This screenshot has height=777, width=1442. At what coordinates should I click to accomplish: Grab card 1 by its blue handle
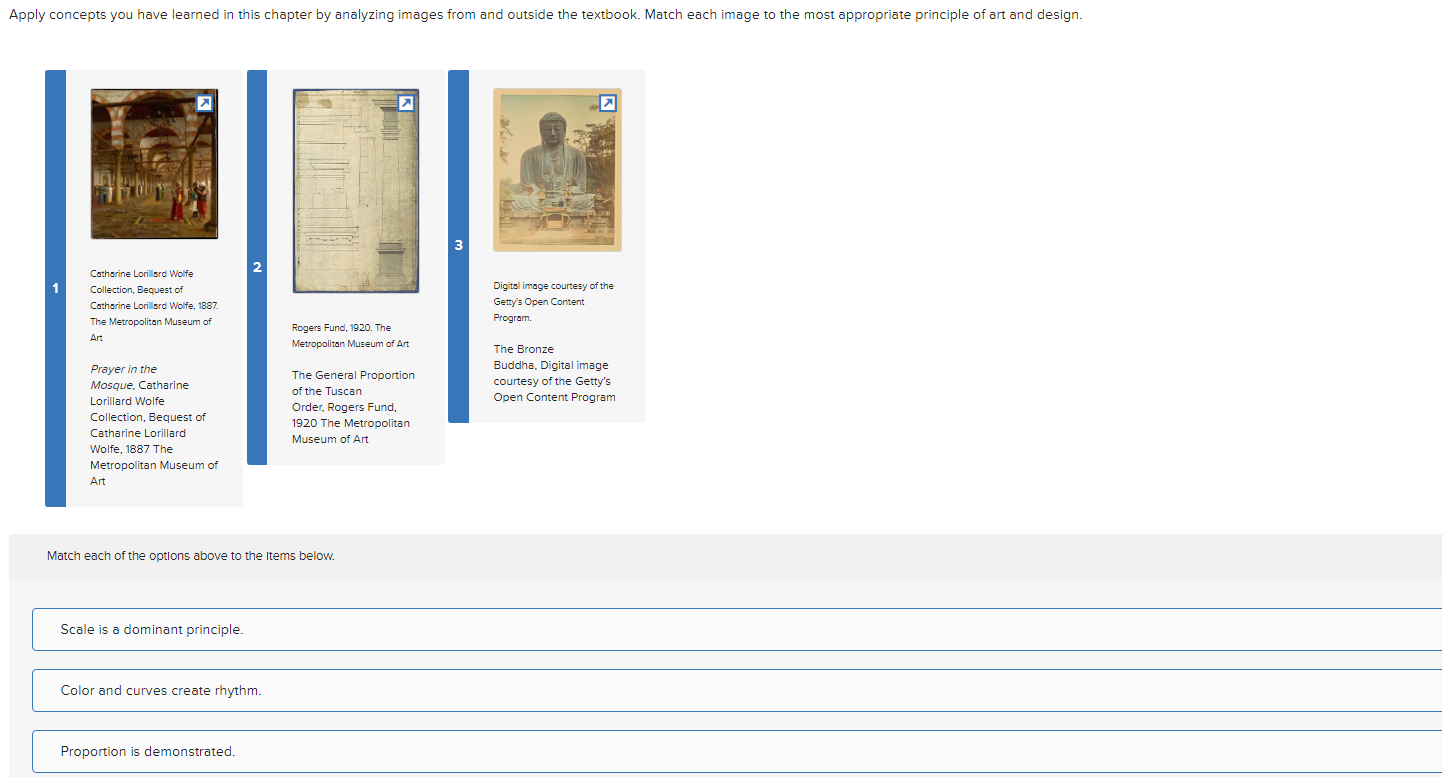point(56,288)
